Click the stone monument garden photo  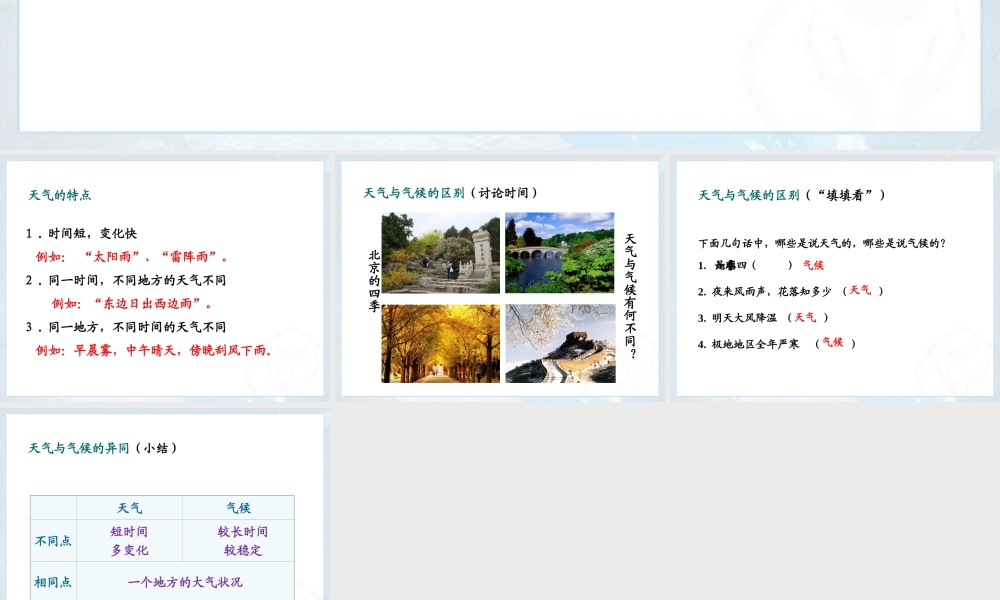click(441, 253)
